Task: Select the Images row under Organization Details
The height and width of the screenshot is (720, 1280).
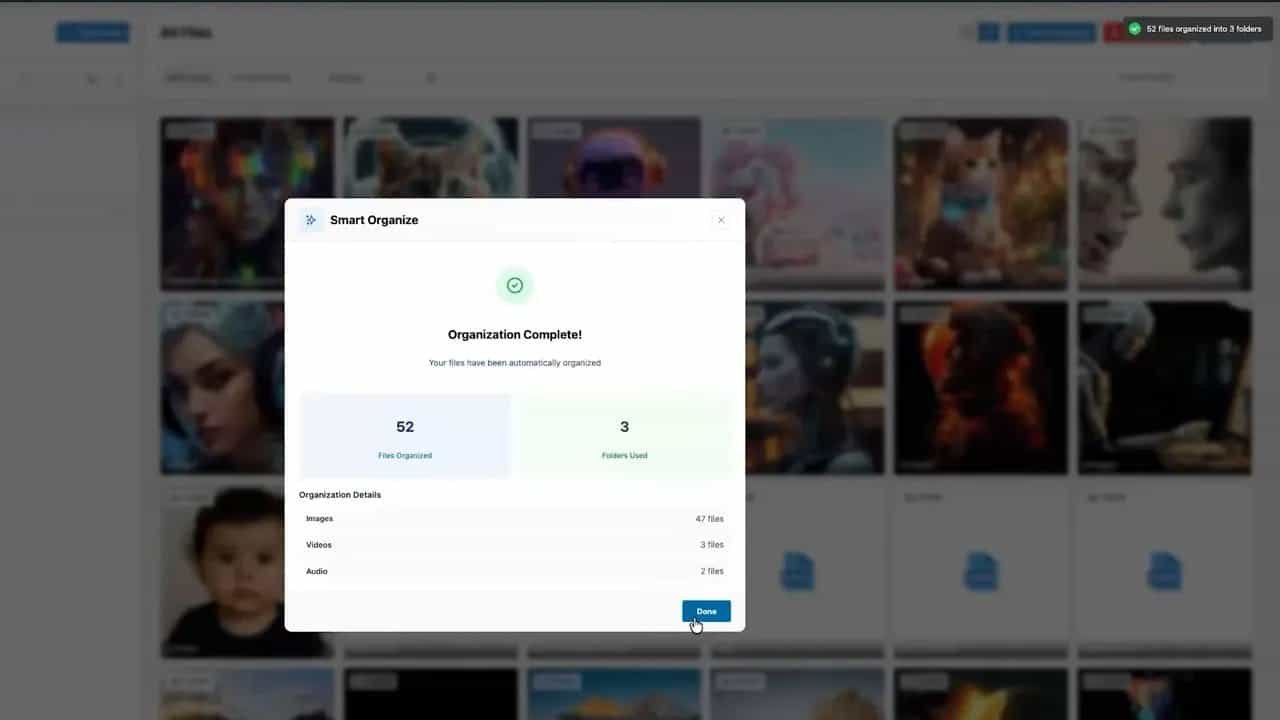Action: (x=514, y=518)
